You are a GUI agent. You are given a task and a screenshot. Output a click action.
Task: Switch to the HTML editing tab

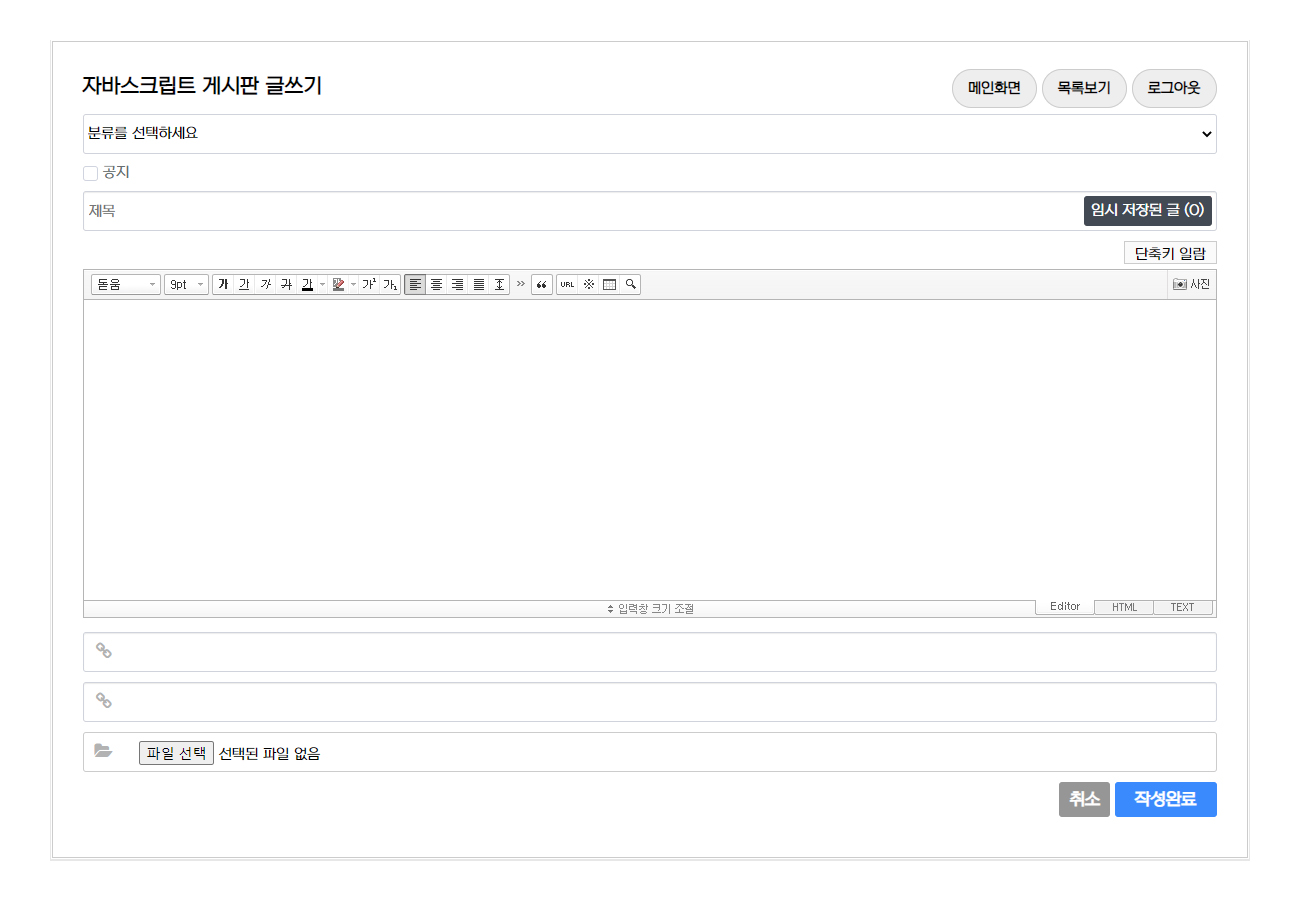pos(1124,607)
